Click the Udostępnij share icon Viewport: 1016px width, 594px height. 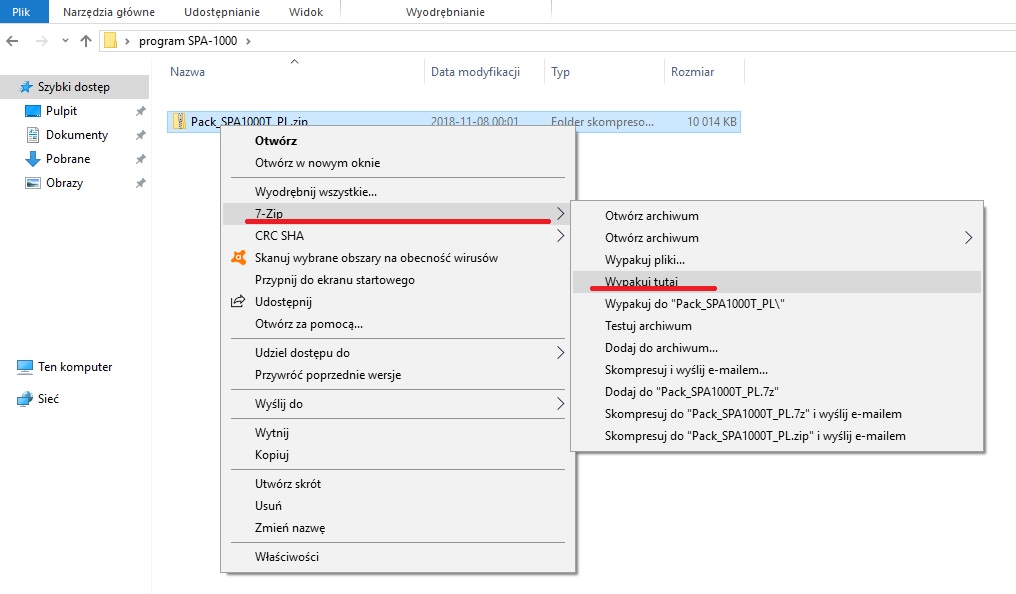click(238, 302)
